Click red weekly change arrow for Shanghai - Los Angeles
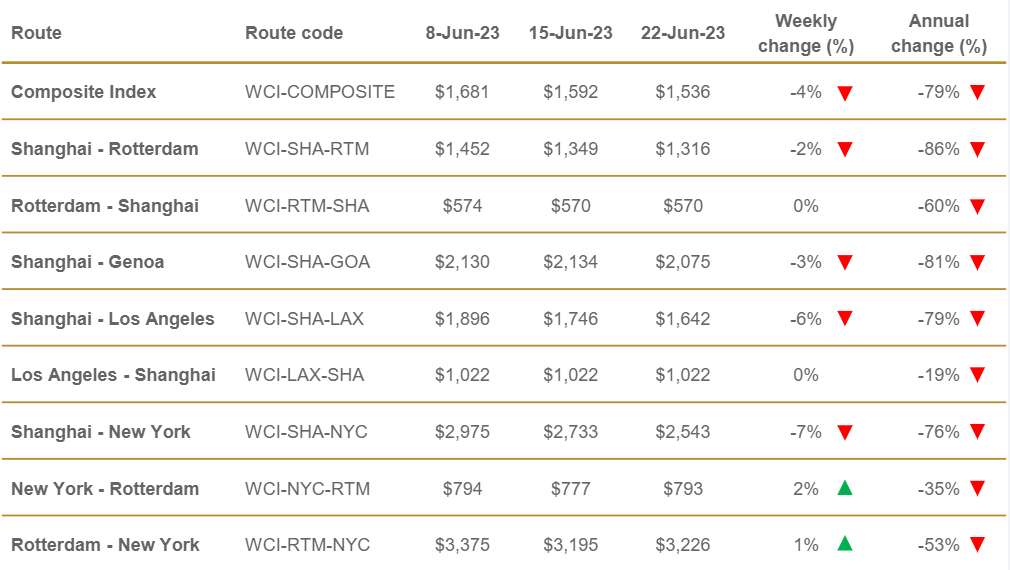This screenshot has width=1010, height=570. 845,319
